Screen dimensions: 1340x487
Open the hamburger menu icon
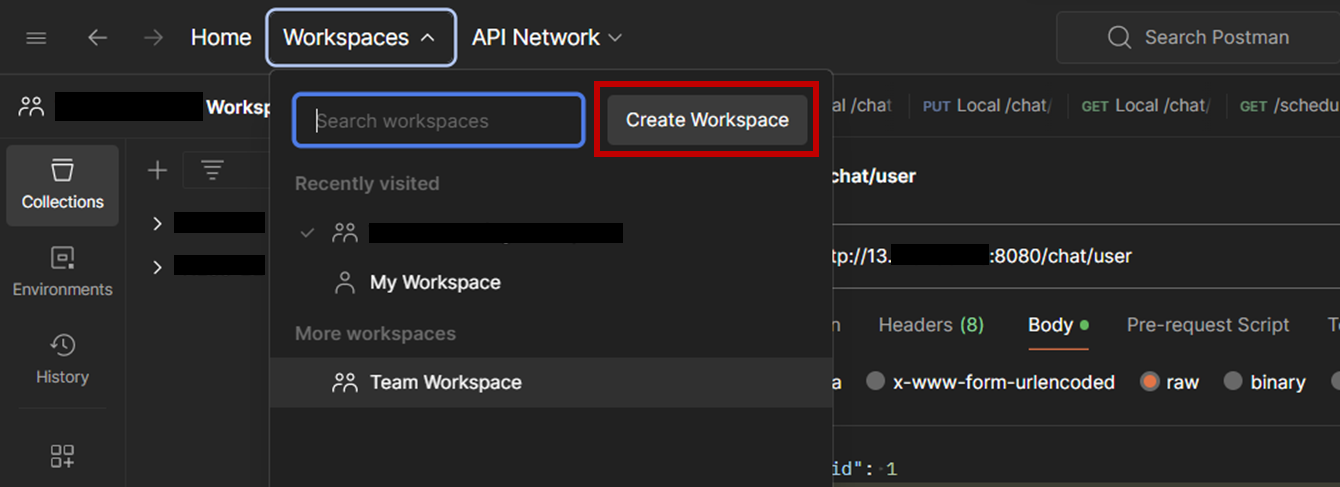(x=36, y=38)
